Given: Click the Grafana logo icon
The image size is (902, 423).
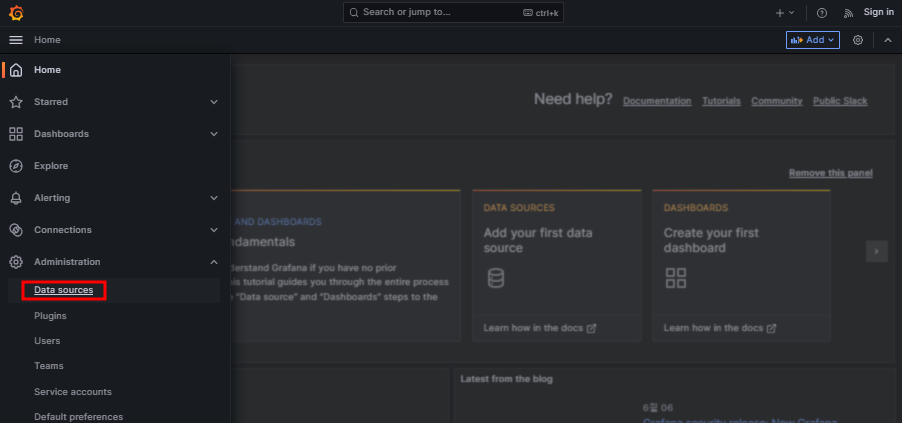Looking at the screenshot, I should tap(16, 13).
